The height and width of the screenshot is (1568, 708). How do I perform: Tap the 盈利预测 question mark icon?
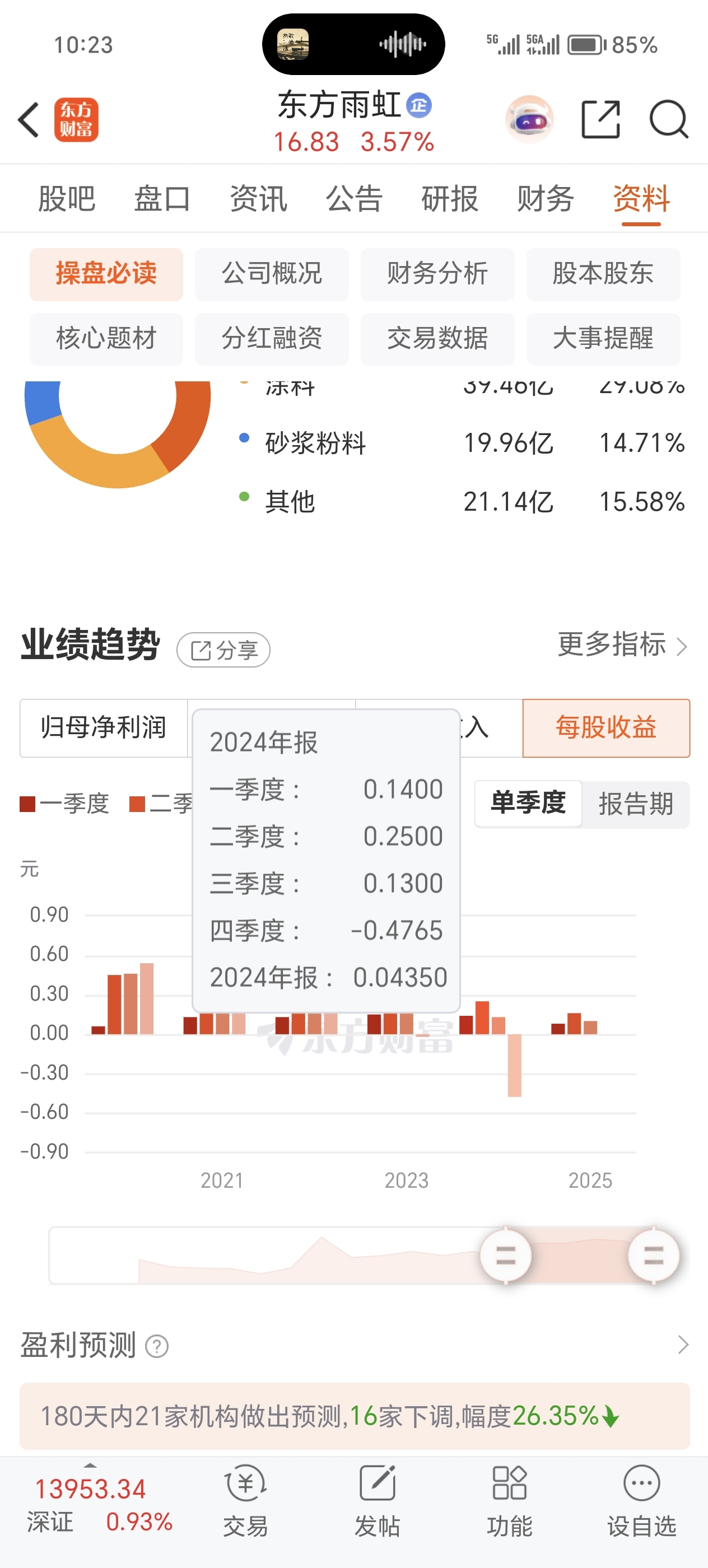157,1346
